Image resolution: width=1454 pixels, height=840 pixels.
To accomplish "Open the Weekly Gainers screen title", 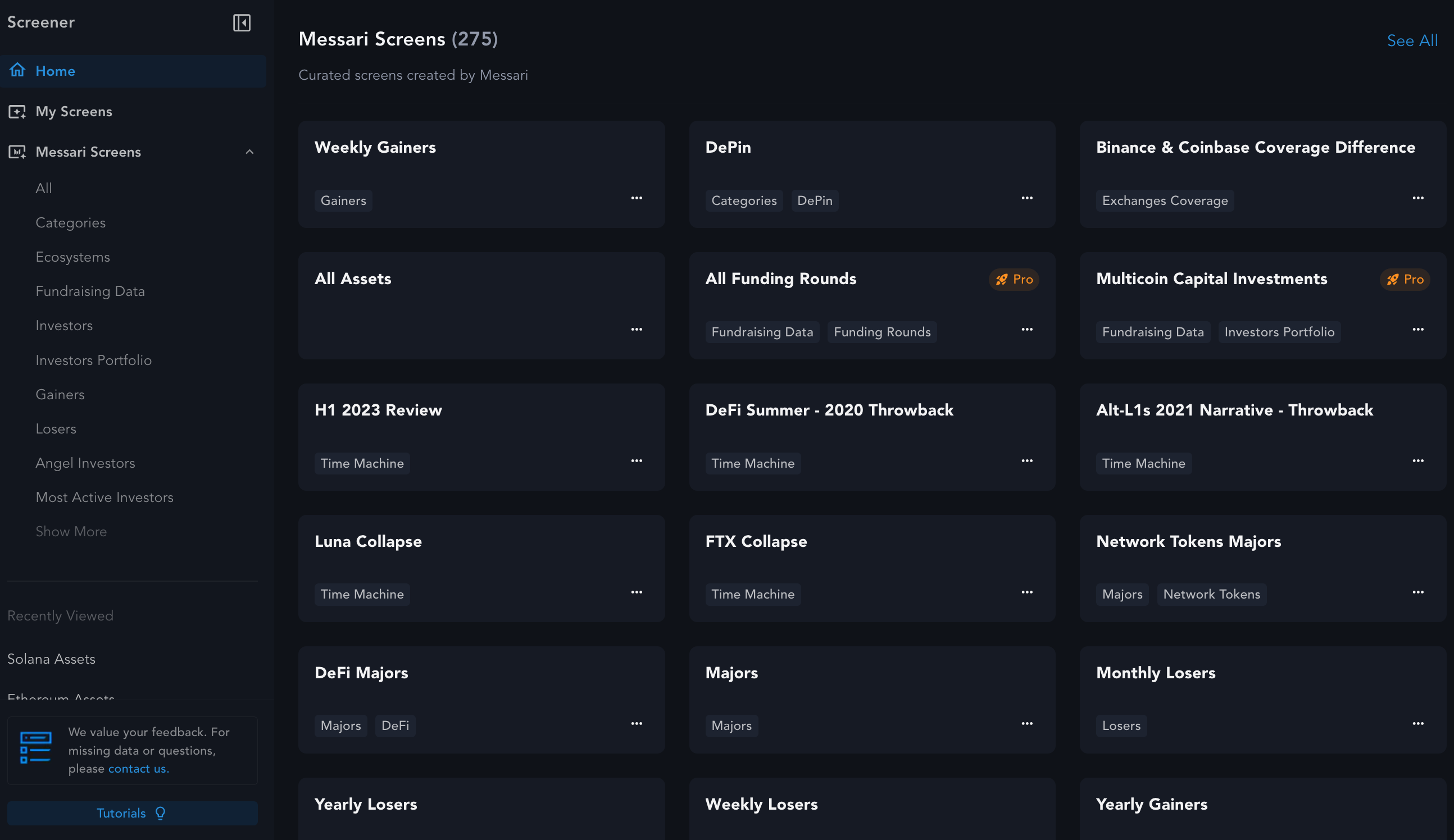I will (375, 148).
